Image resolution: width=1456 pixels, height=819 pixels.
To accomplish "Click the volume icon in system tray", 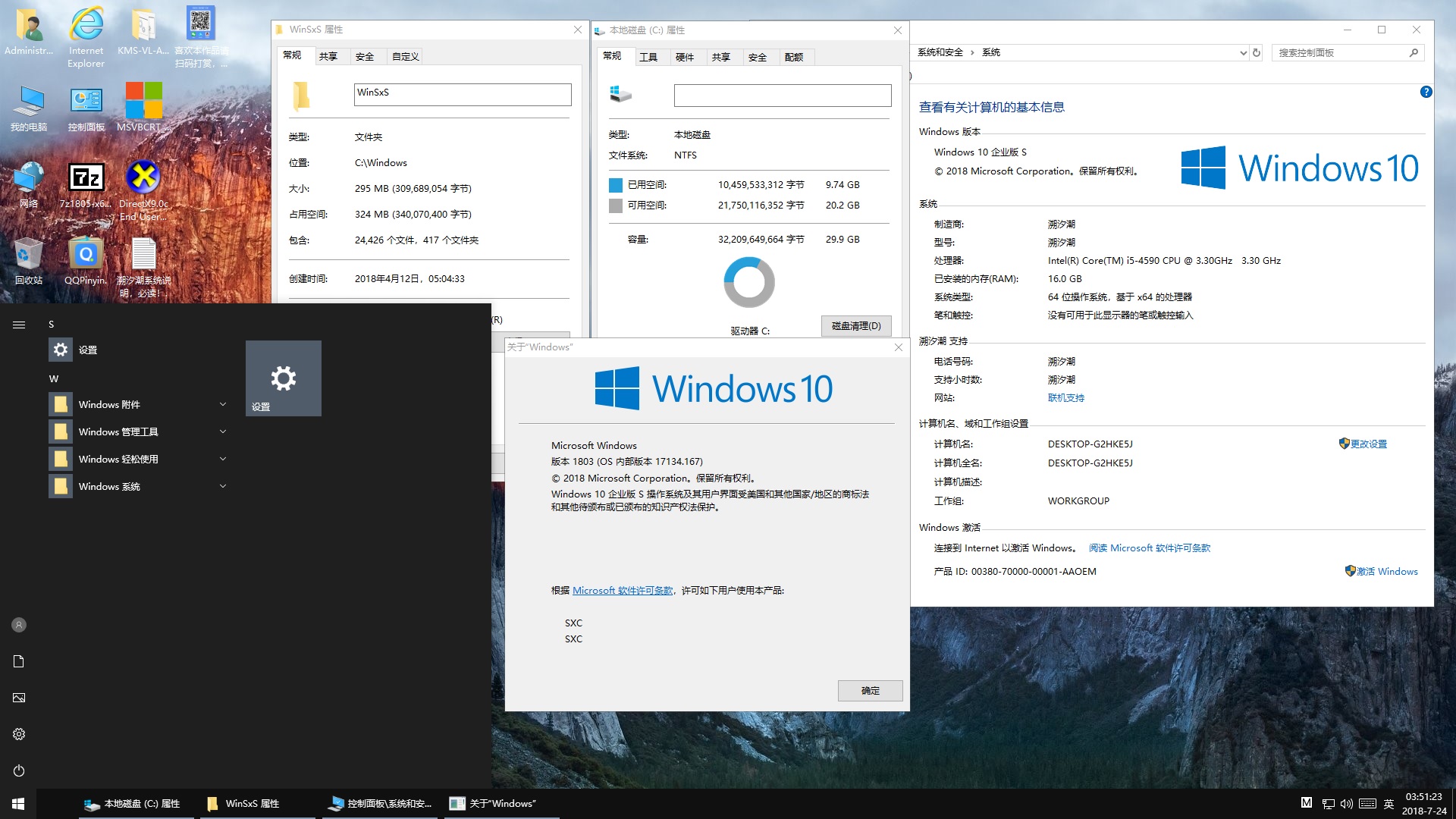I will (1346, 804).
